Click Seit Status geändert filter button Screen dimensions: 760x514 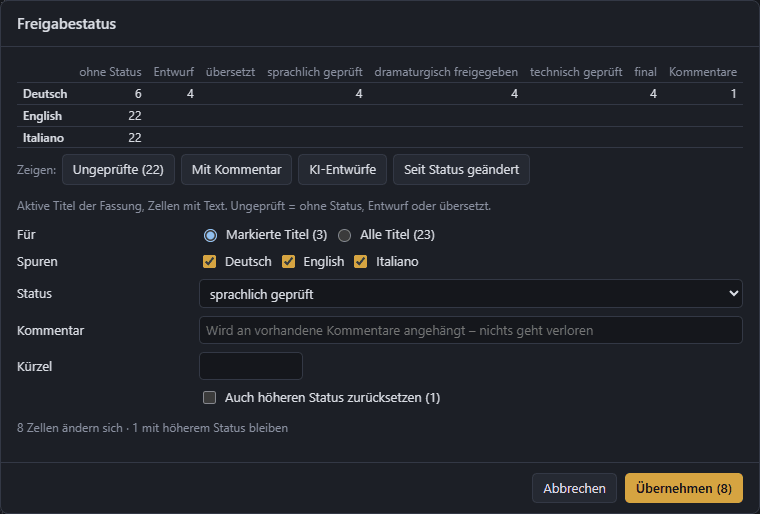coord(461,170)
